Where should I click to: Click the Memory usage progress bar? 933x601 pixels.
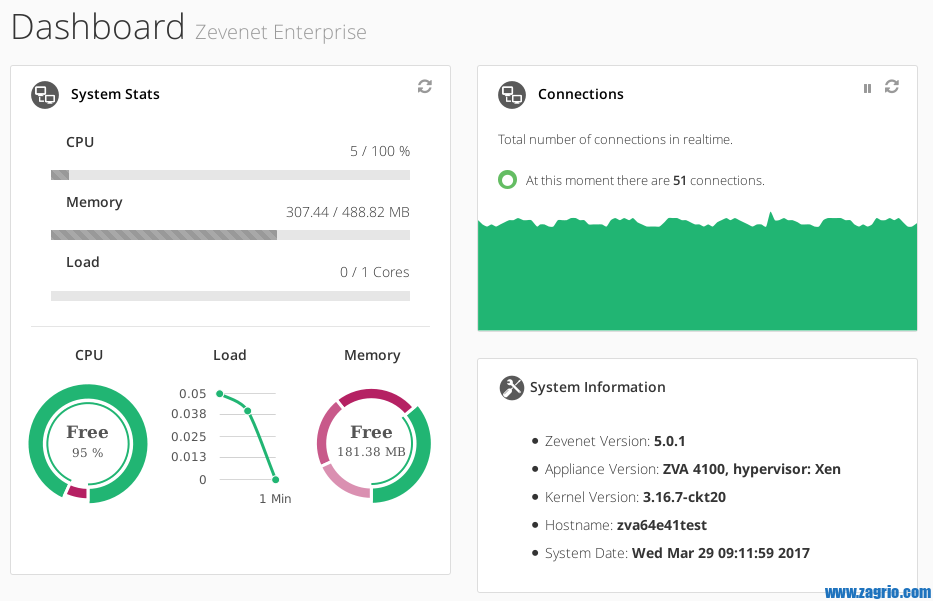click(230, 235)
